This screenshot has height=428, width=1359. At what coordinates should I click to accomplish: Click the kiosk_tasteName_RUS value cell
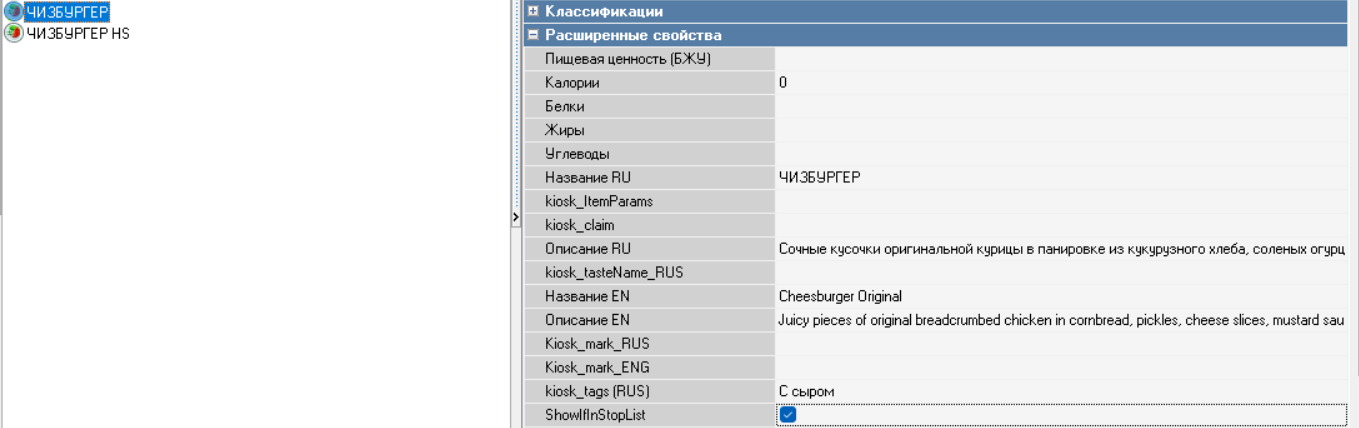tap(1060, 272)
